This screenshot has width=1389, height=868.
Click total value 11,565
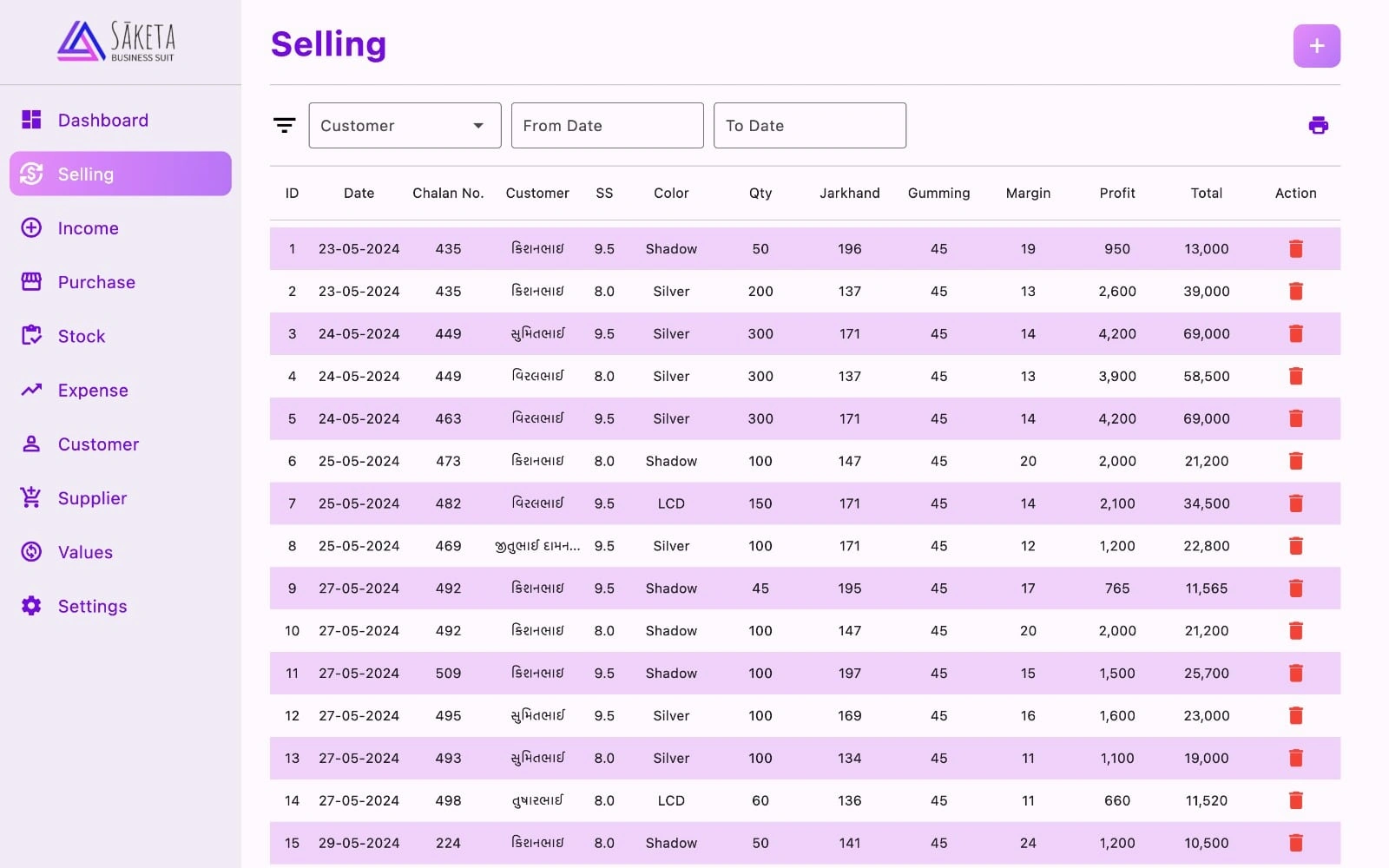[1207, 589]
